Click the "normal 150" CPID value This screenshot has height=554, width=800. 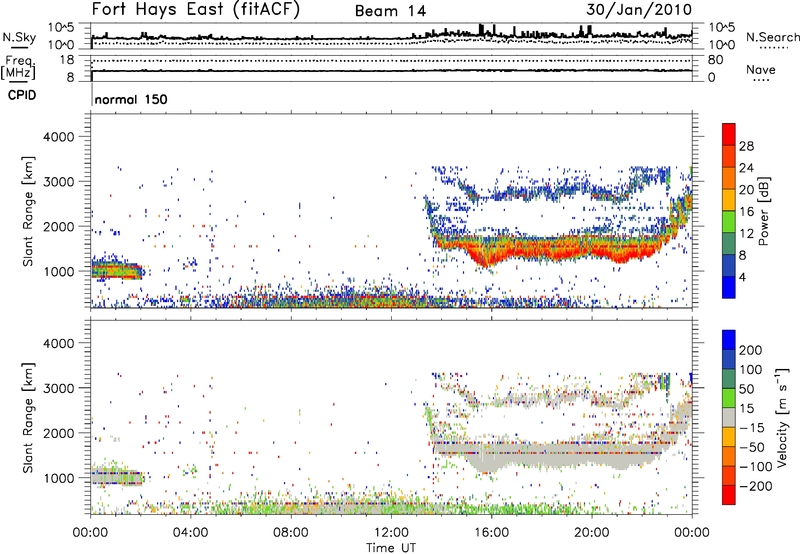coord(131,99)
